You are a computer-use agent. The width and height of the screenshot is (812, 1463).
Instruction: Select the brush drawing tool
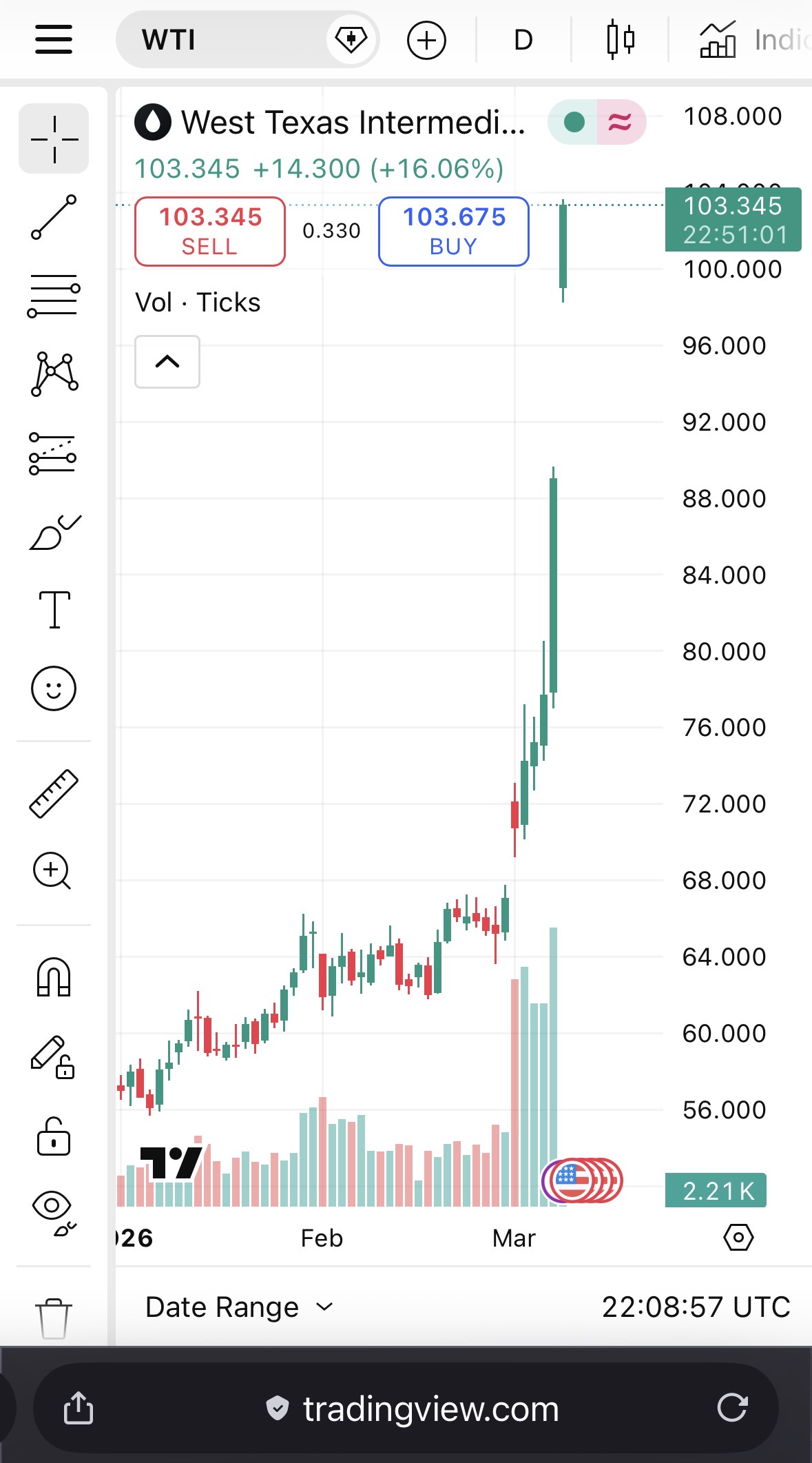[55, 532]
